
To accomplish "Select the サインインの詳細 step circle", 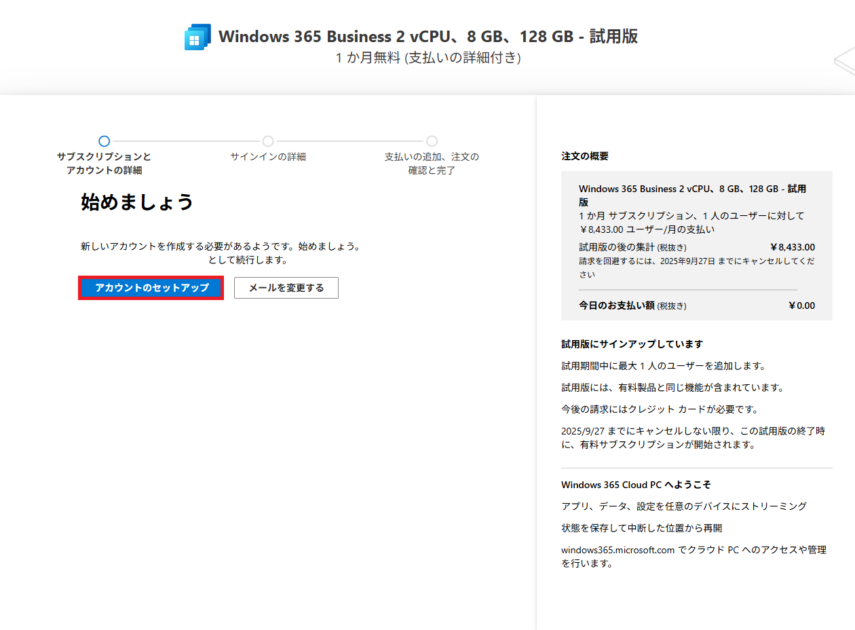I will [x=268, y=141].
